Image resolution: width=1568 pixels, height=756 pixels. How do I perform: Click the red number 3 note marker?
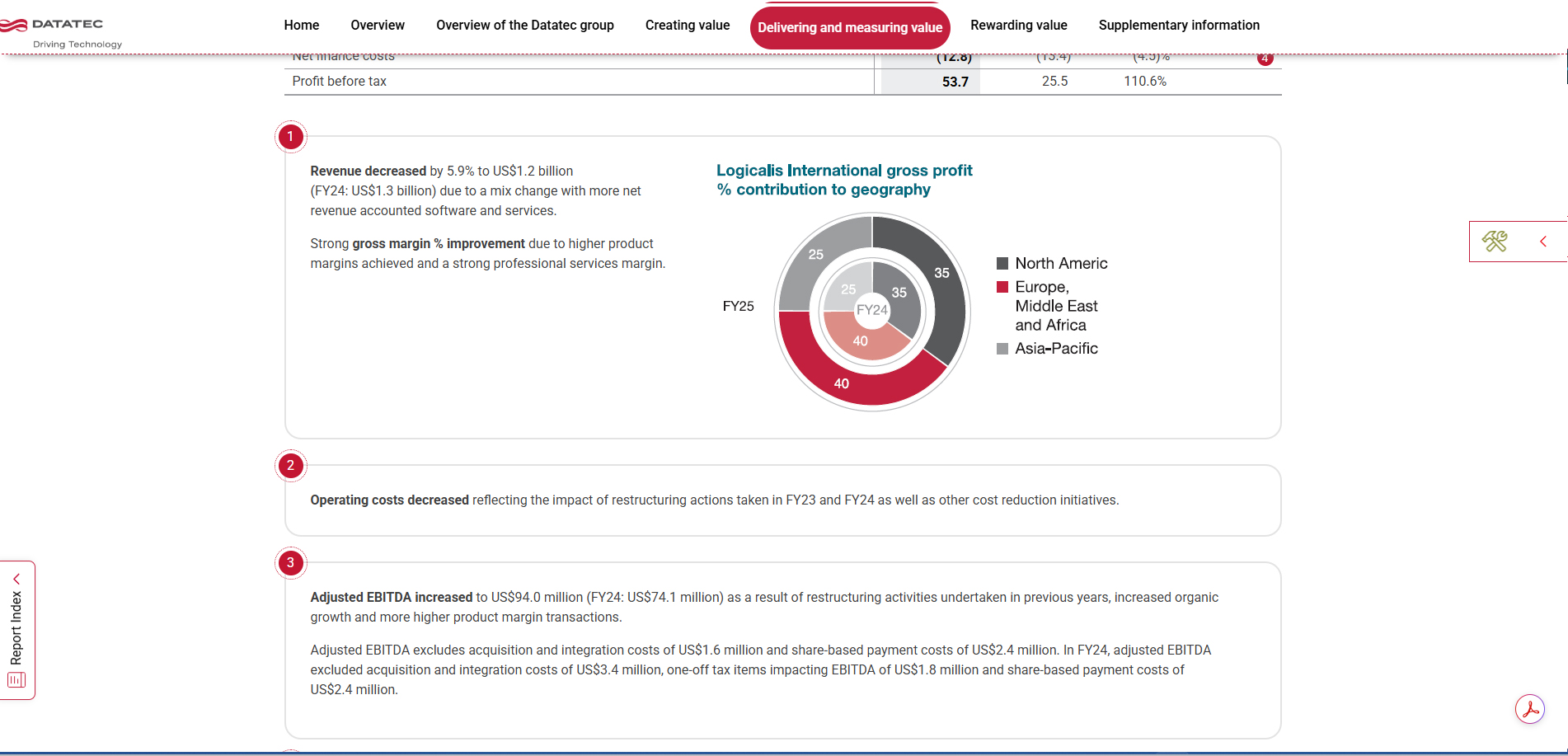click(290, 563)
